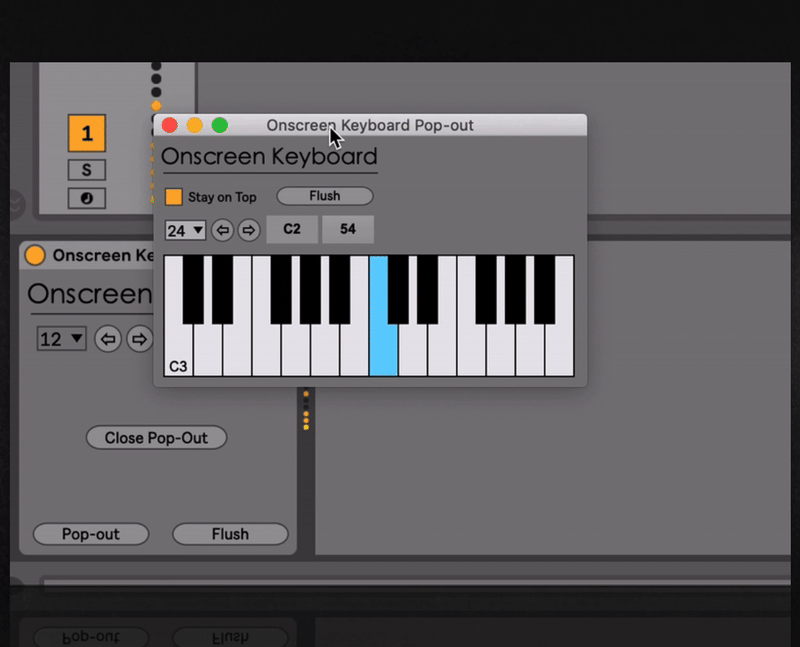The image size is (800, 647).
Task: Play the D3 white key next to C3
Action: tap(208, 352)
